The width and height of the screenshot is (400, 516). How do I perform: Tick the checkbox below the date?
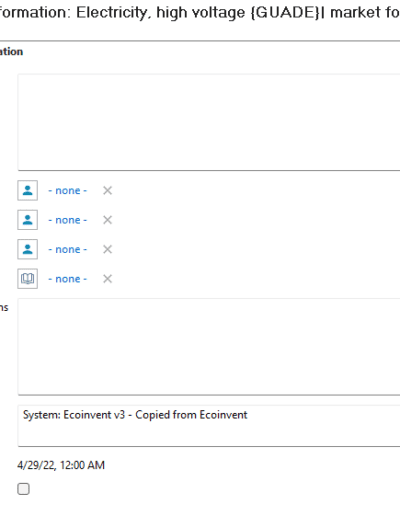[23, 489]
